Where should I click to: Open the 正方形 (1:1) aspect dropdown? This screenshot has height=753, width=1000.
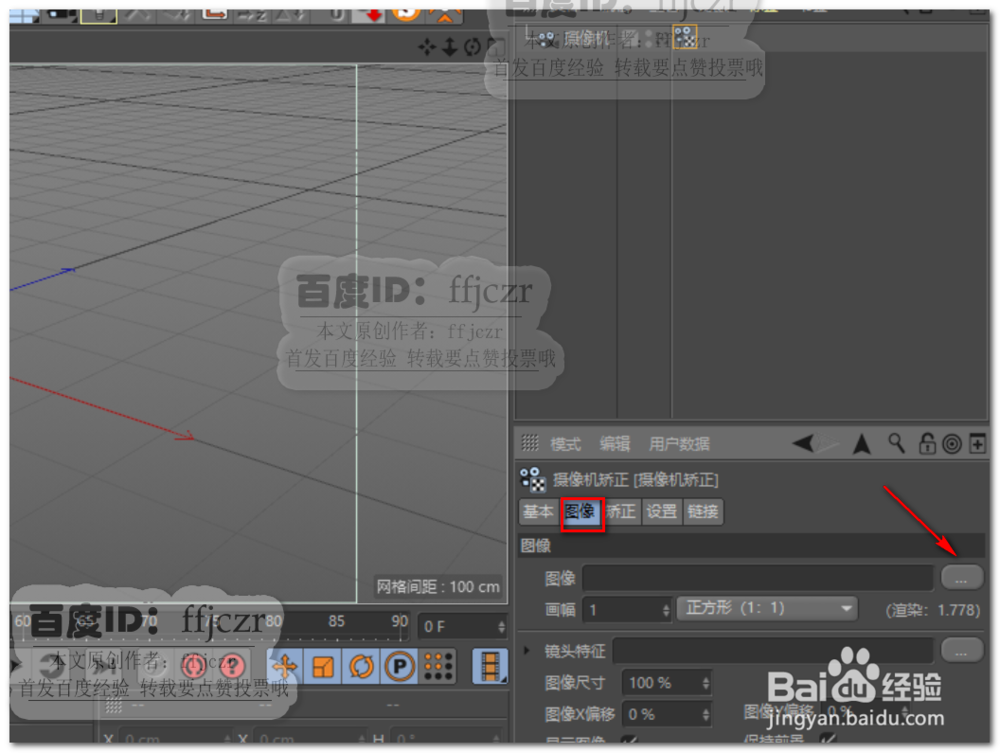pos(767,609)
